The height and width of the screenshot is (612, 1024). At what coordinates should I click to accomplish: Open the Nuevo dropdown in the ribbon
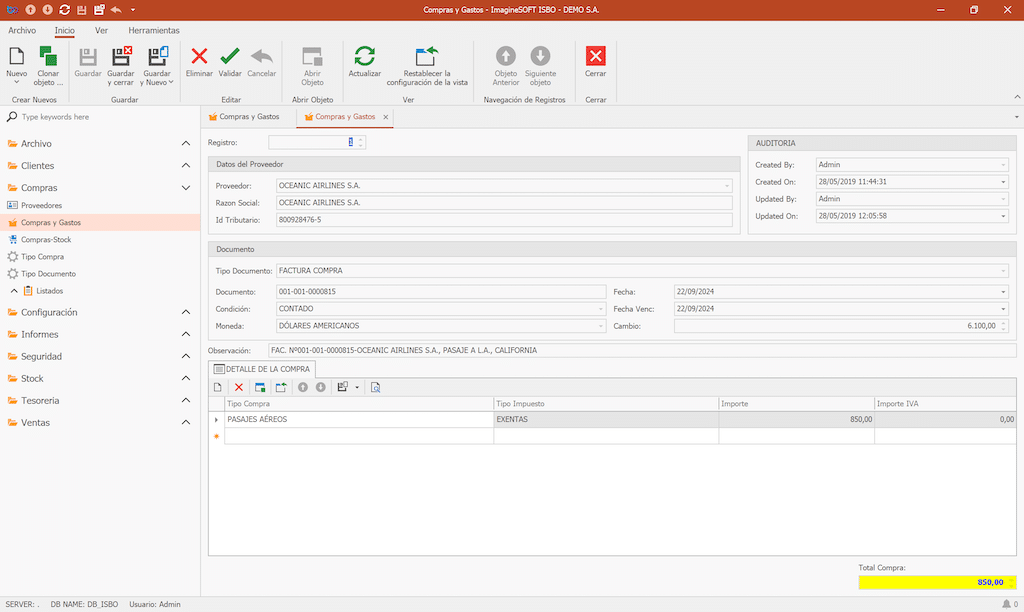pyautogui.click(x=17, y=82)
